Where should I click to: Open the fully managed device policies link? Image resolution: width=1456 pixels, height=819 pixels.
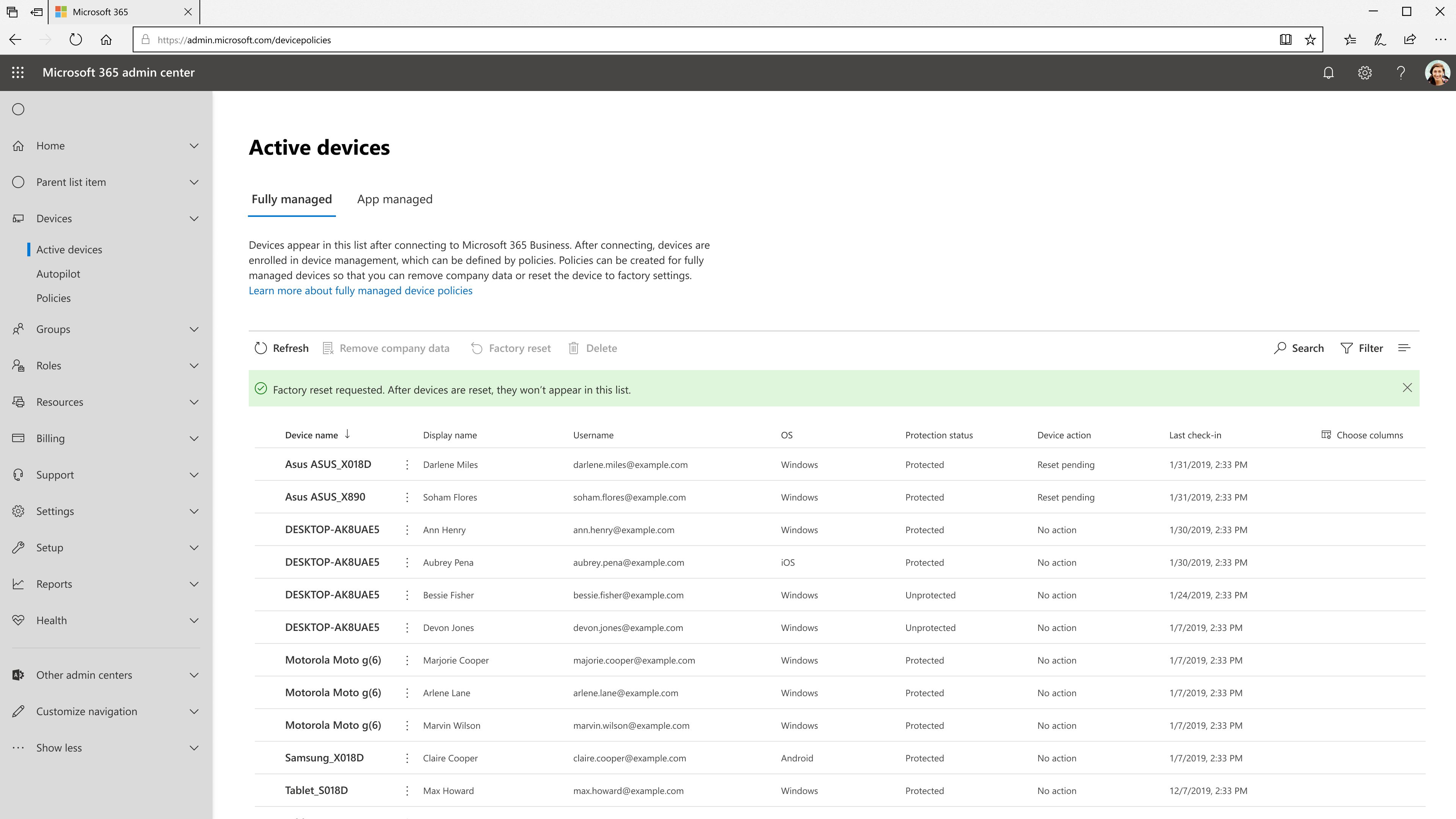tap(360, 290)
